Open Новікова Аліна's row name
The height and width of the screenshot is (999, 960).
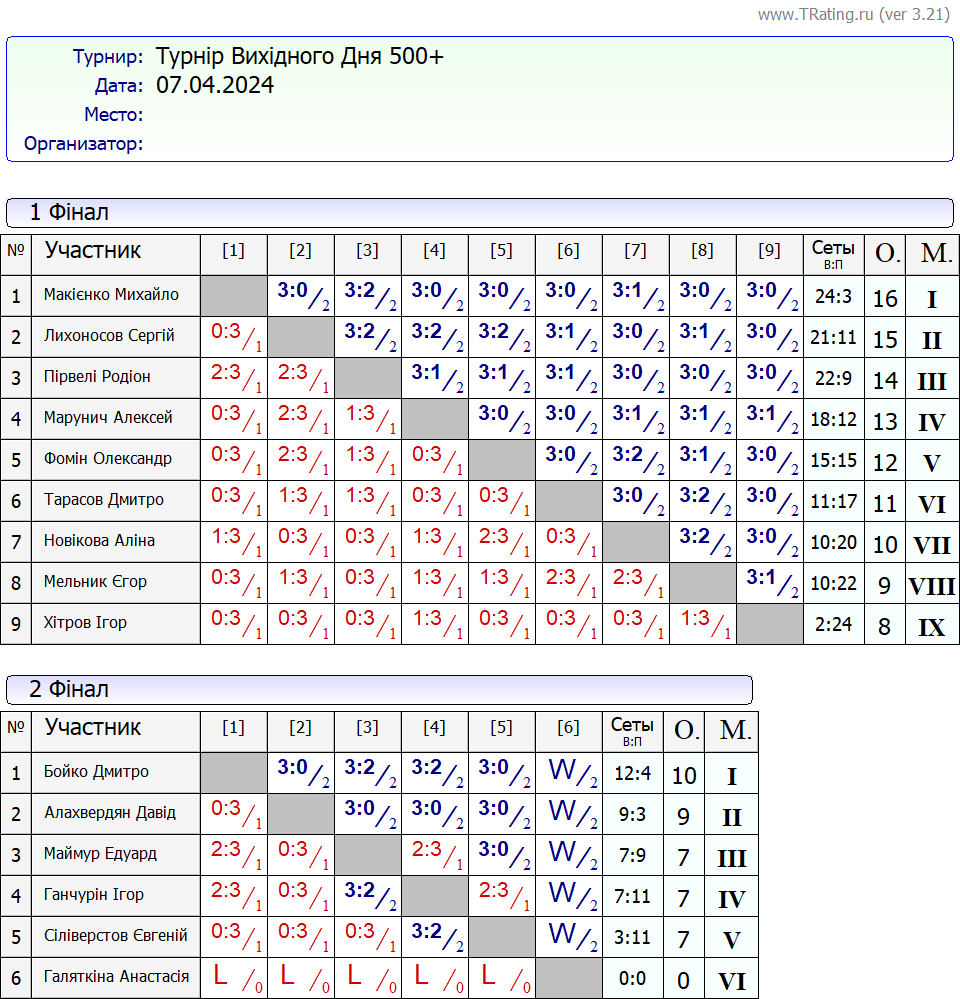99,541
